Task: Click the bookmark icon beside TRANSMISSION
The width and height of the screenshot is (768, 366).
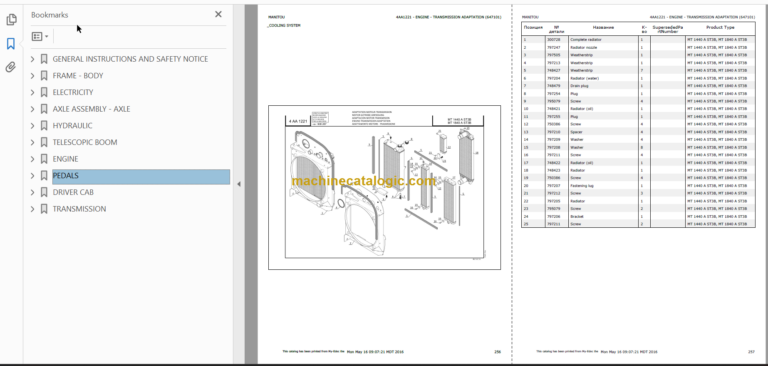Action: coord(44,209)
